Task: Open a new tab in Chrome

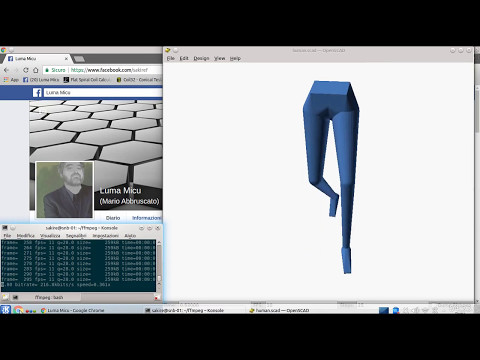Action: click(x=79, y=59)
